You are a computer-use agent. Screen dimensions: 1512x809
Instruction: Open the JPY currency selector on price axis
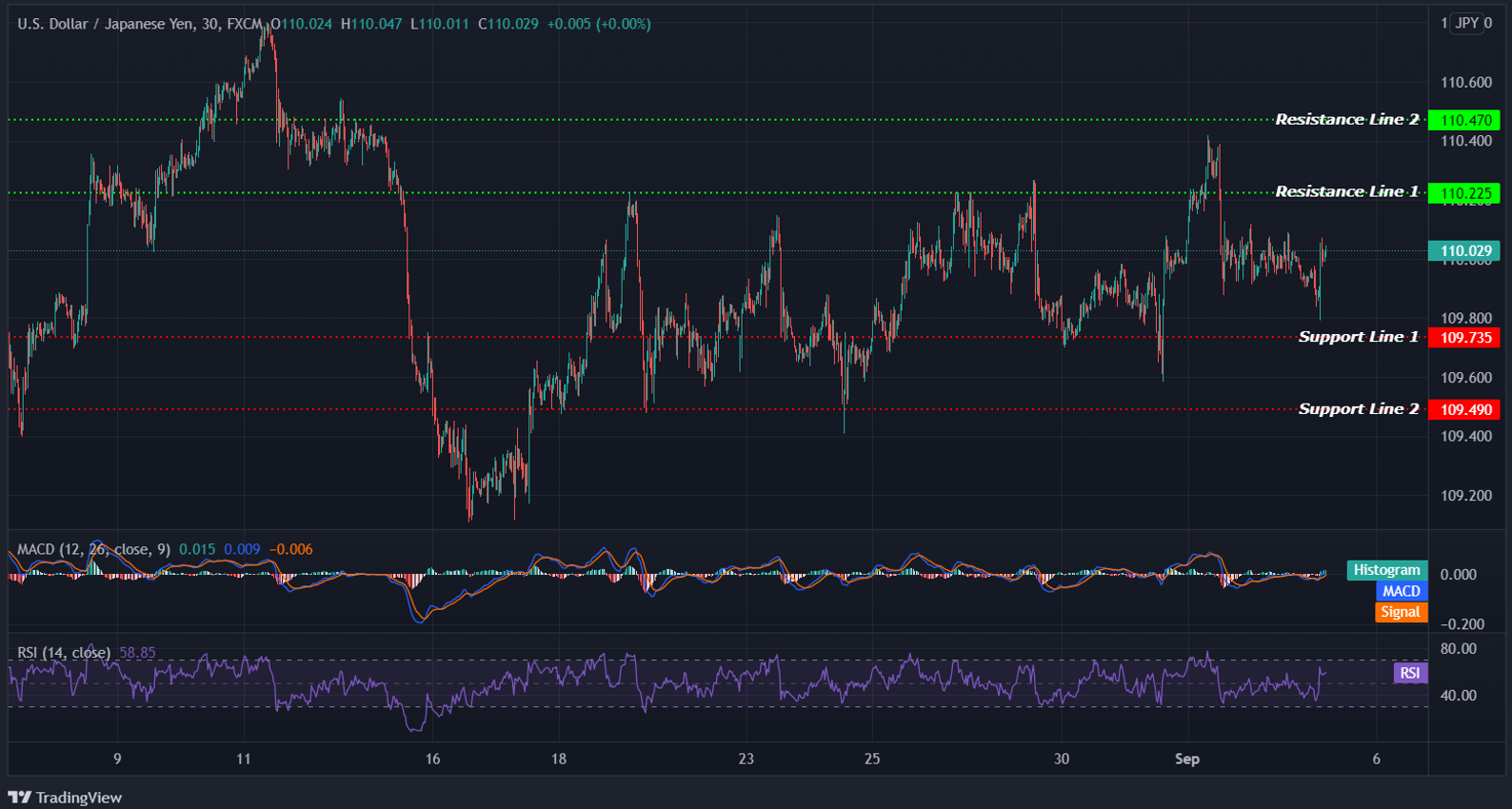1467,23
